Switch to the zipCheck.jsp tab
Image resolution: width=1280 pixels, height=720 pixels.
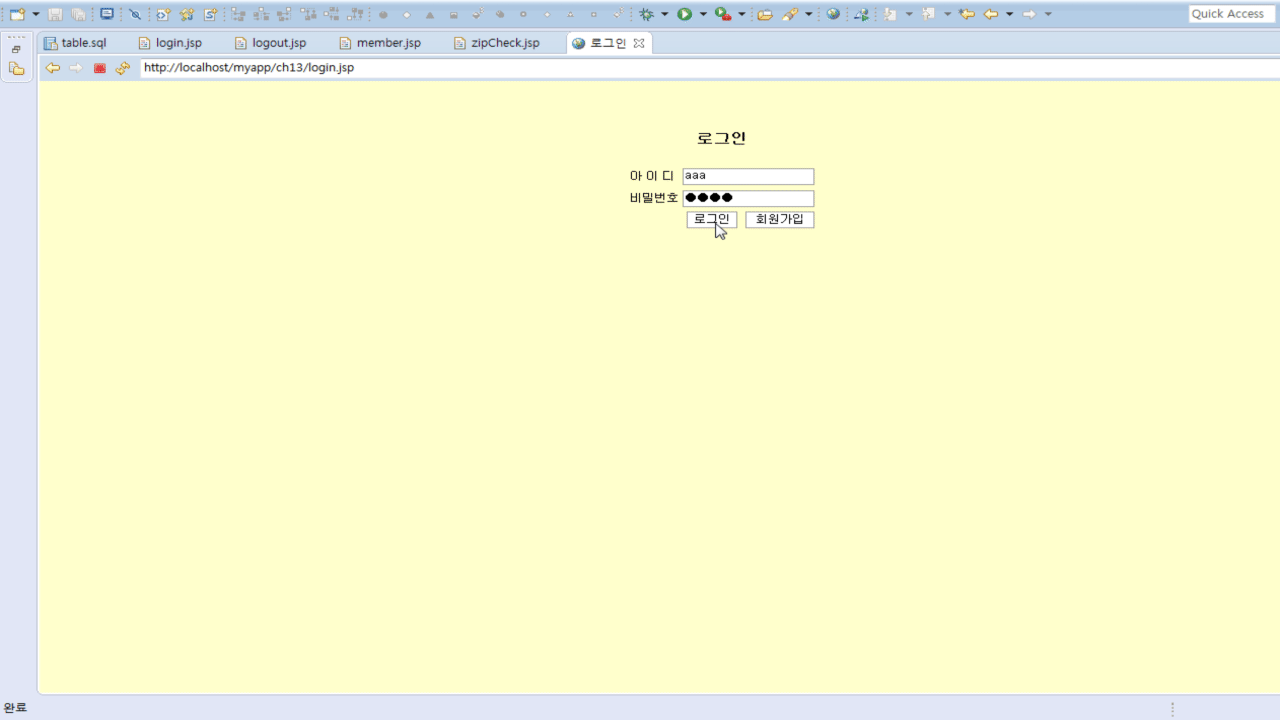tap(496, 43)
